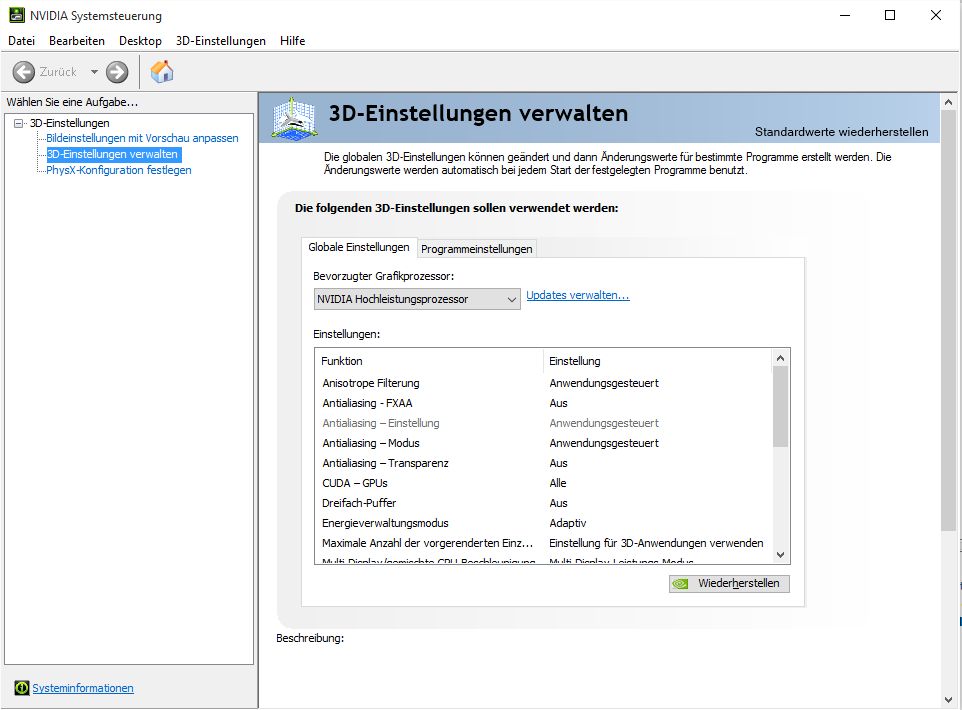Click the Home icon in toolbar
The width and height of the screenshot is (962, 710).
tap(162, 72)
